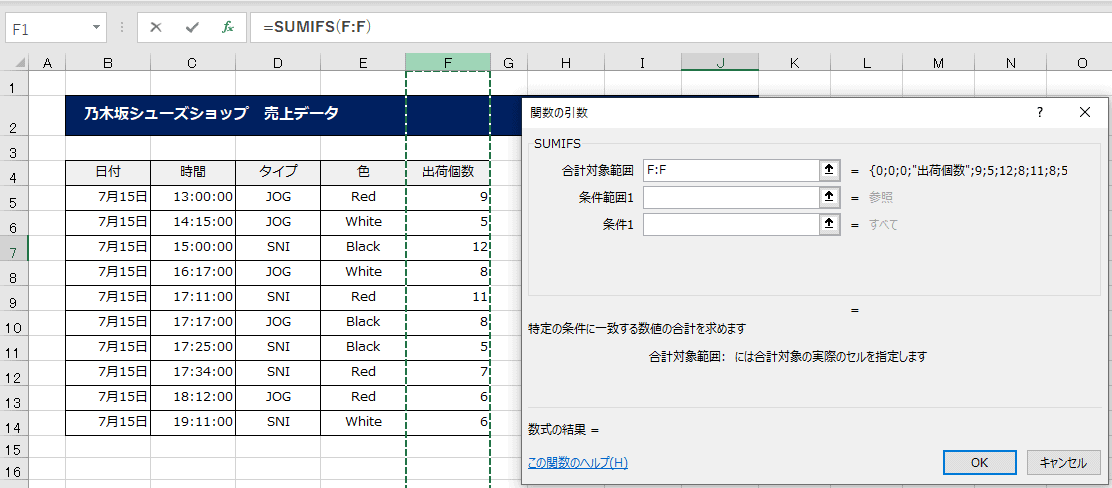The height and width of the screenshot is (488, 1112).
Task: Click the 条件1 range selector icon
Action: point(828,225)
